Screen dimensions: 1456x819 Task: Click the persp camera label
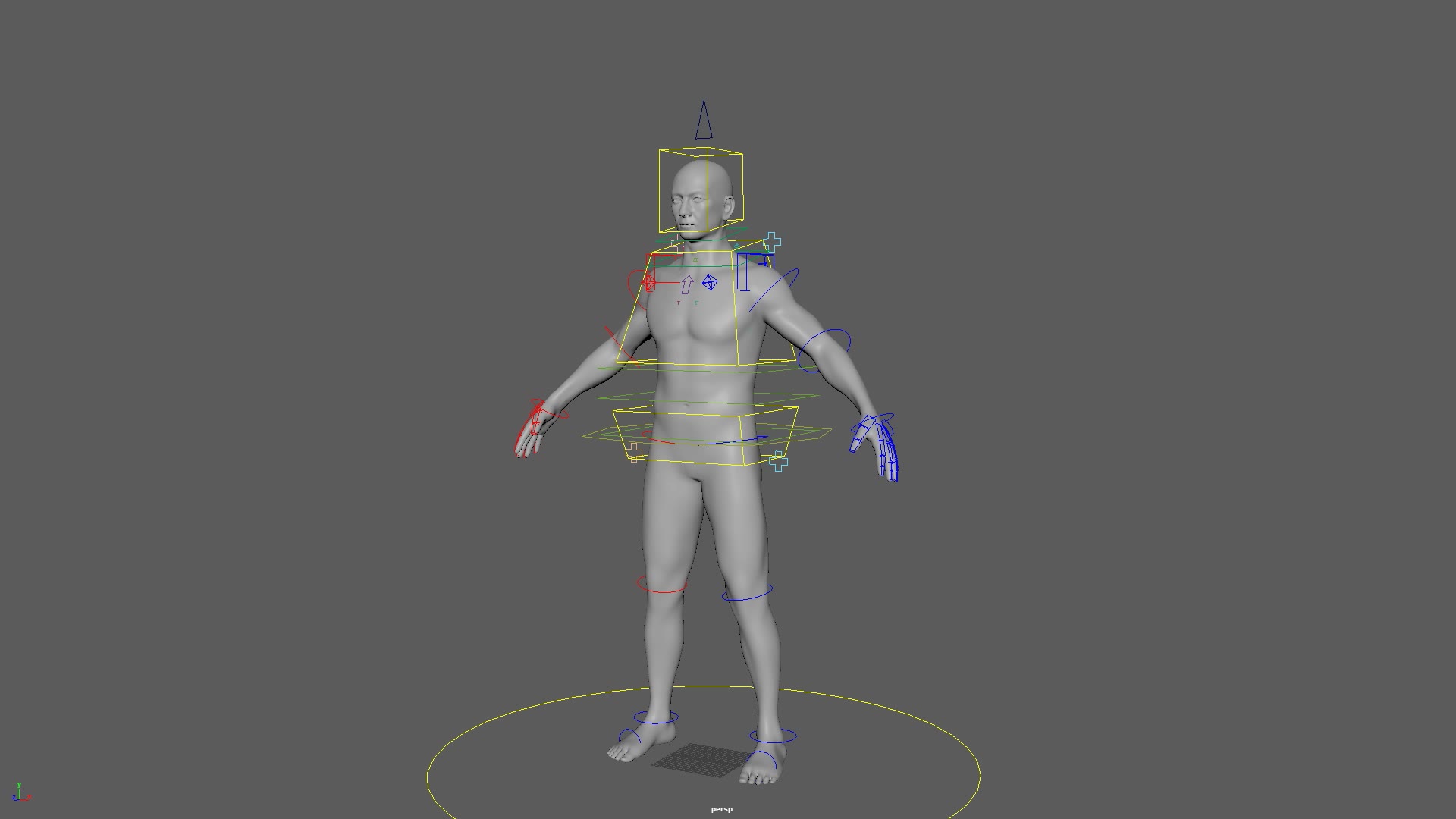(722, 809)
